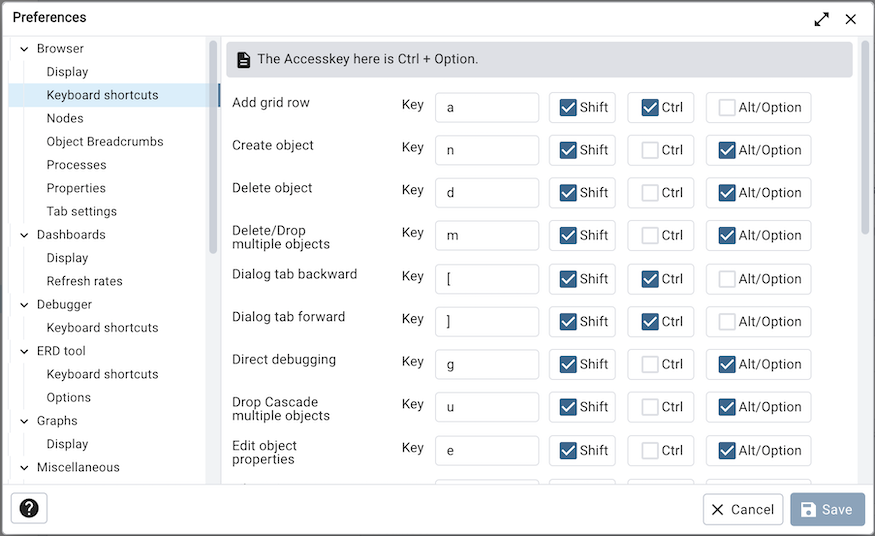Uncheck Alt/Option for Drop Cascade multiple objects
Viewport: 875px width, 536px height.
tap(727, 407)
